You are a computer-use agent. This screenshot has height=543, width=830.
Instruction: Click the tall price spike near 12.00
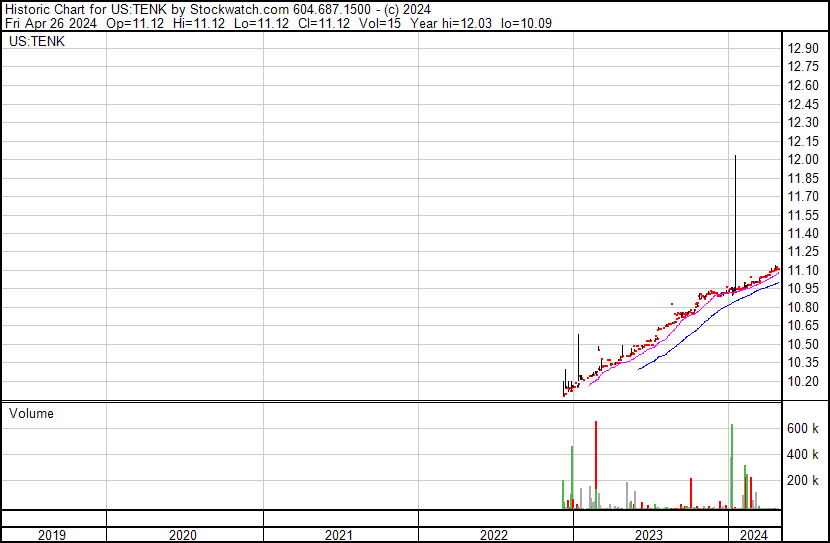click(736, 220)
